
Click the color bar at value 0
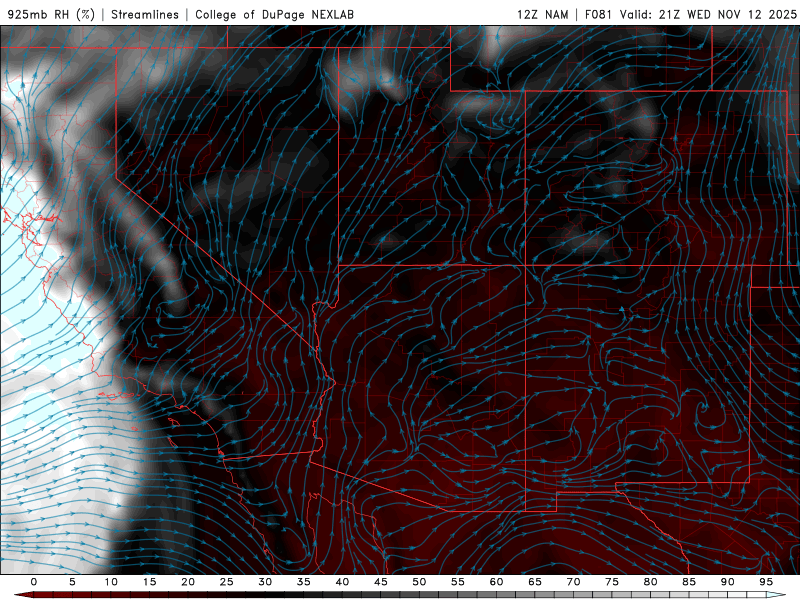[34, 595]
